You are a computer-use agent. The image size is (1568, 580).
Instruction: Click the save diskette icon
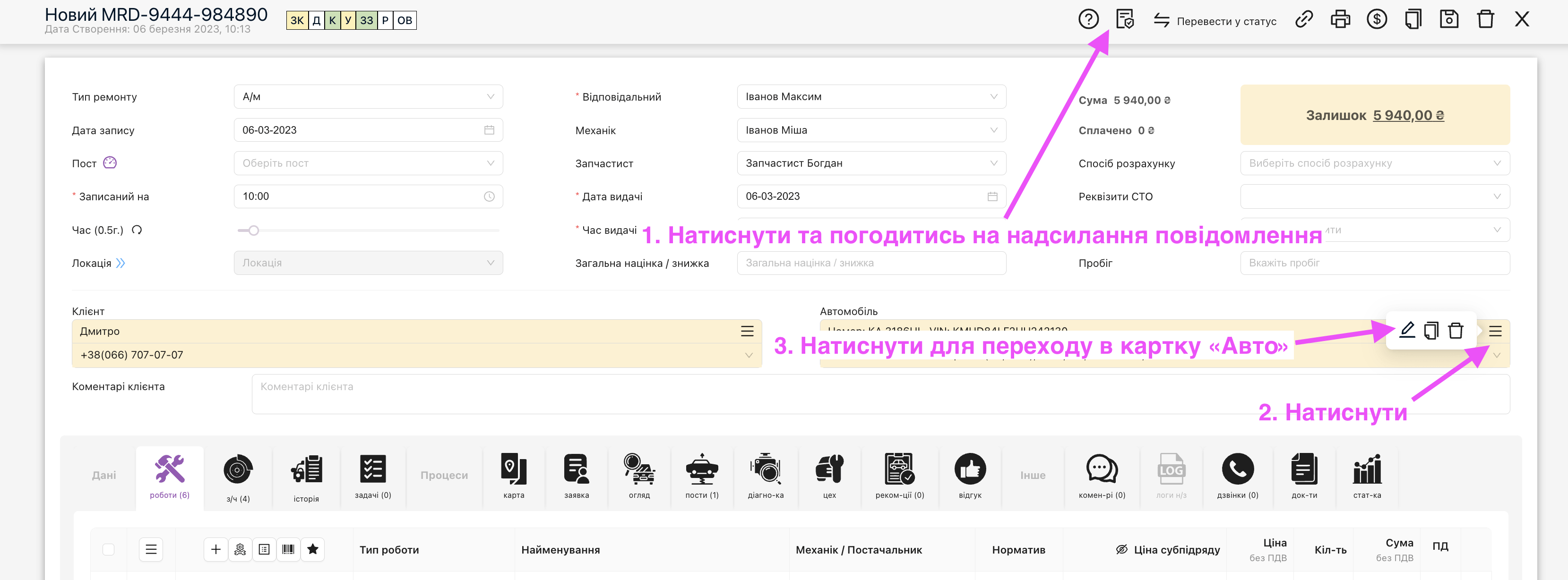pyautogui.click(x=1449, y=19)
